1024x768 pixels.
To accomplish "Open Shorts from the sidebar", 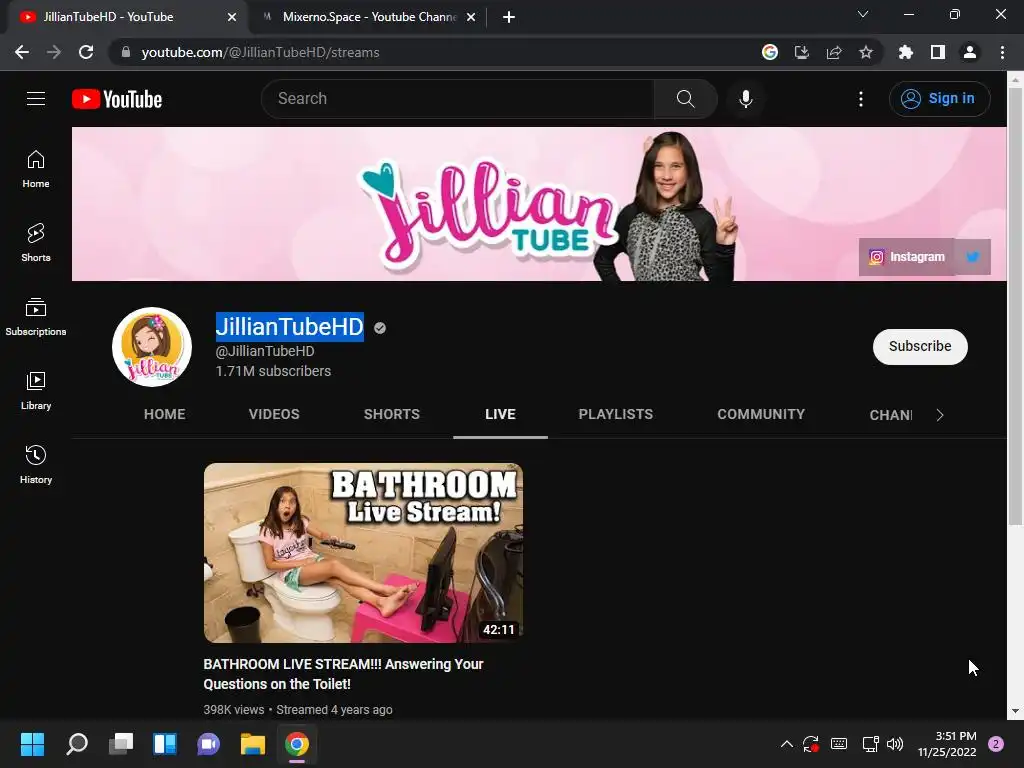I will point(36,242).
